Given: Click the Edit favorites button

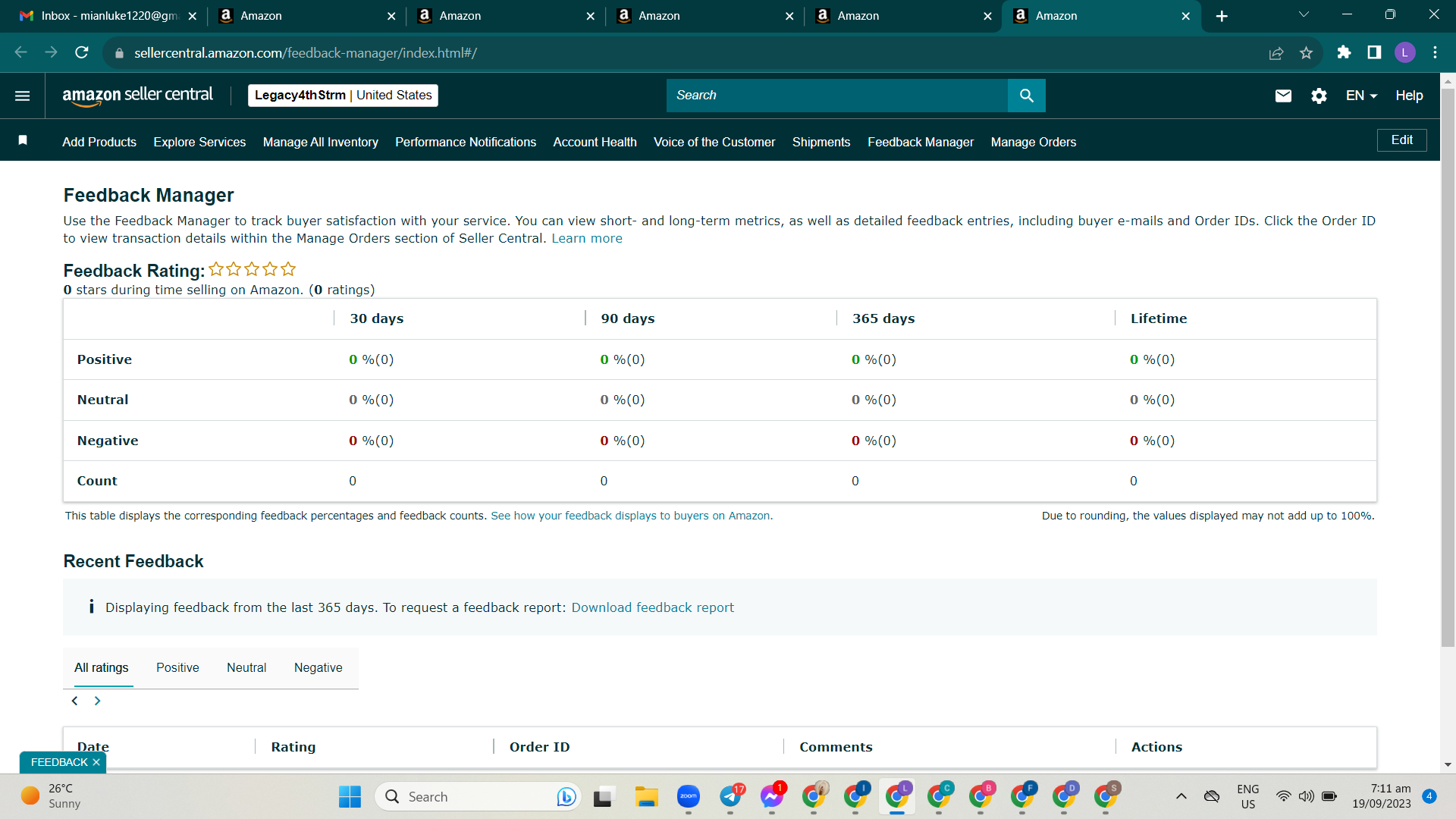Looking at the screenshot, I should coord(1401,140).
